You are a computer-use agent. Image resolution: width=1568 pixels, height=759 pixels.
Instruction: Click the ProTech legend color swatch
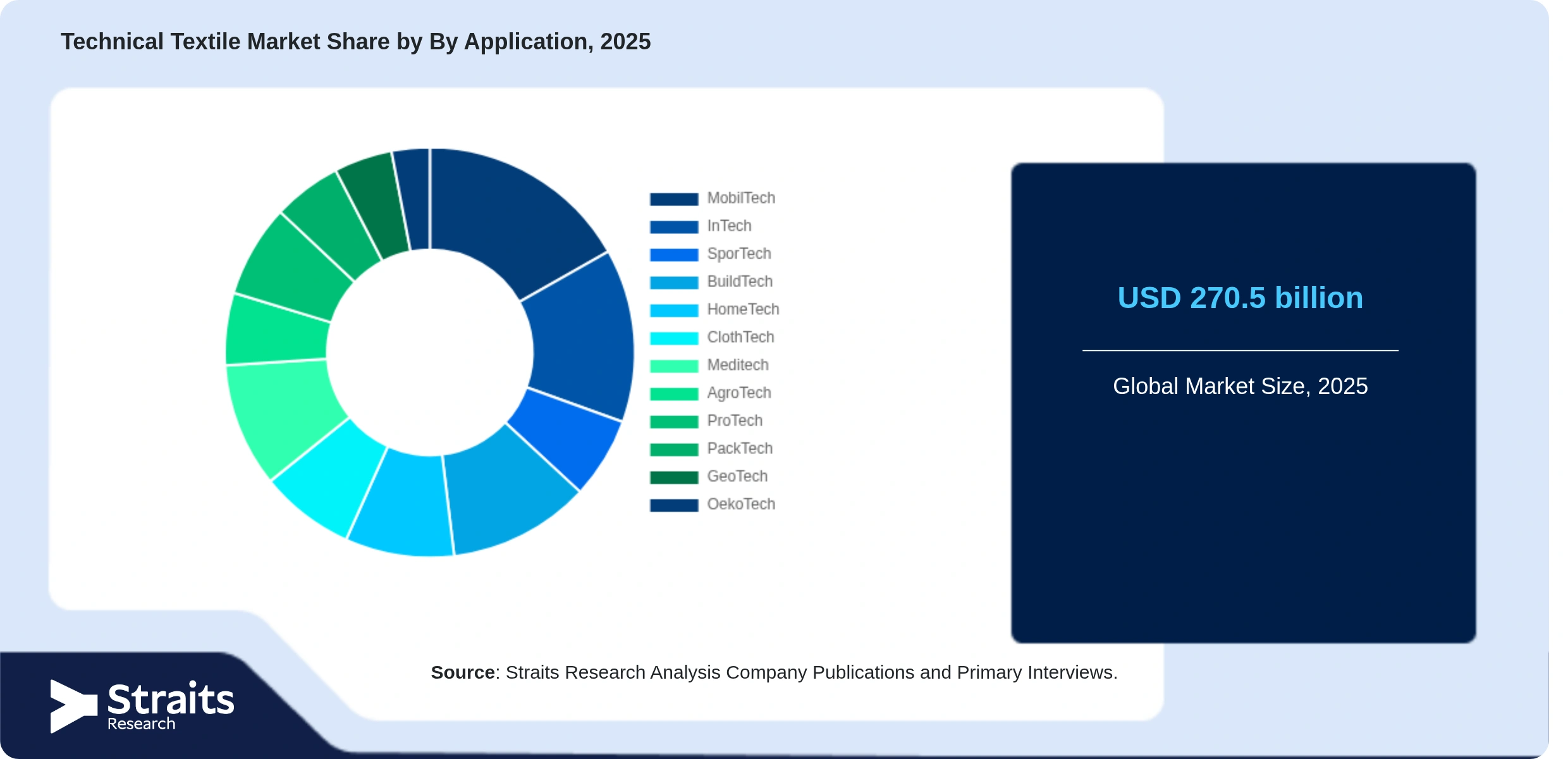[674, 421]
